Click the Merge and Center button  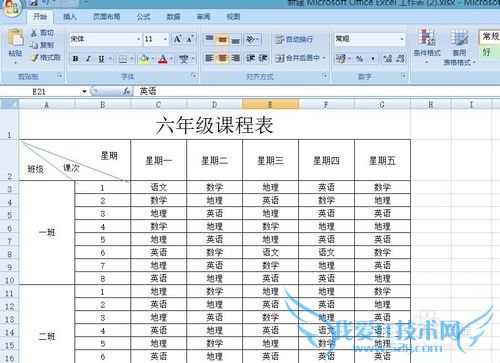(x=297, y=58)
